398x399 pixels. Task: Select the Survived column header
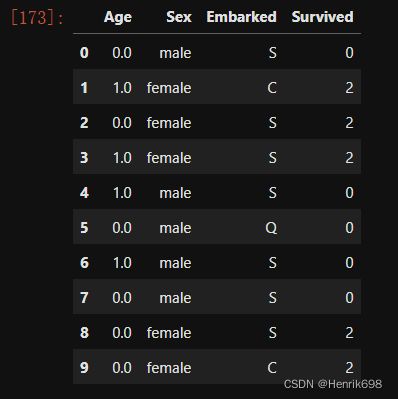click(x=323, y=17)
